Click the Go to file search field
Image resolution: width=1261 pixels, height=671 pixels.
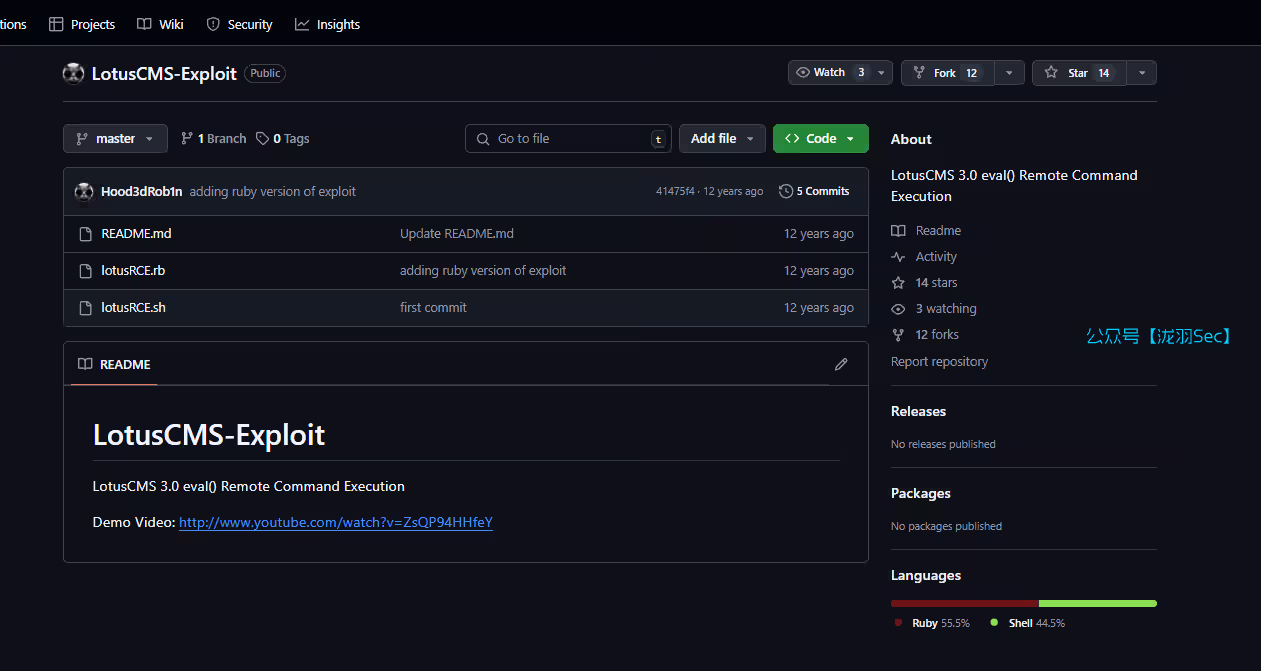[568, 139]
